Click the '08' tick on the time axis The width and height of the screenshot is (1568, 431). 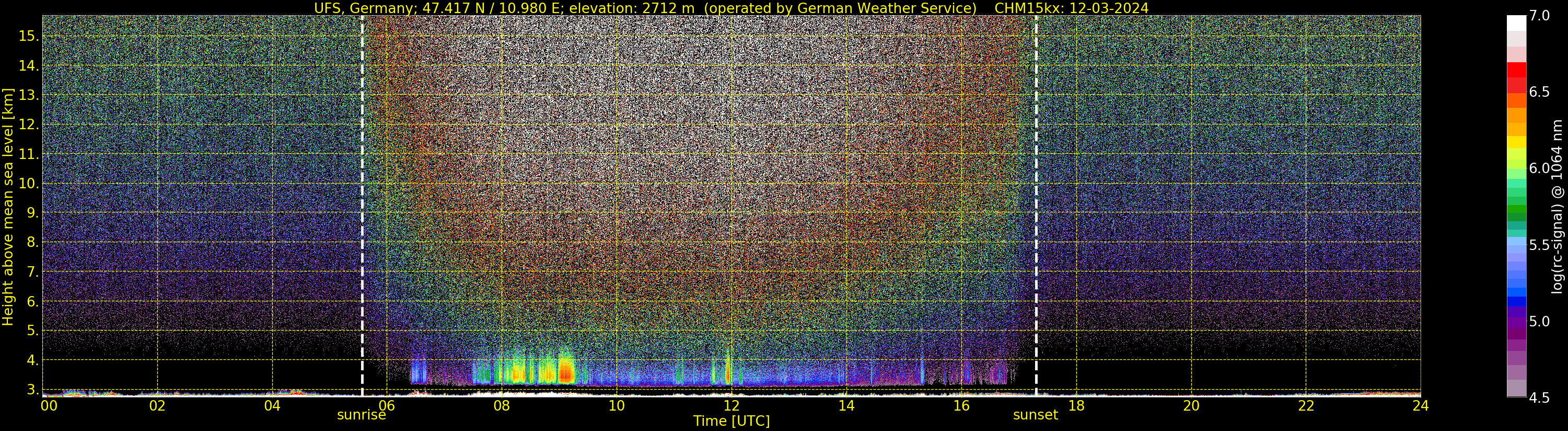point(502,405)
